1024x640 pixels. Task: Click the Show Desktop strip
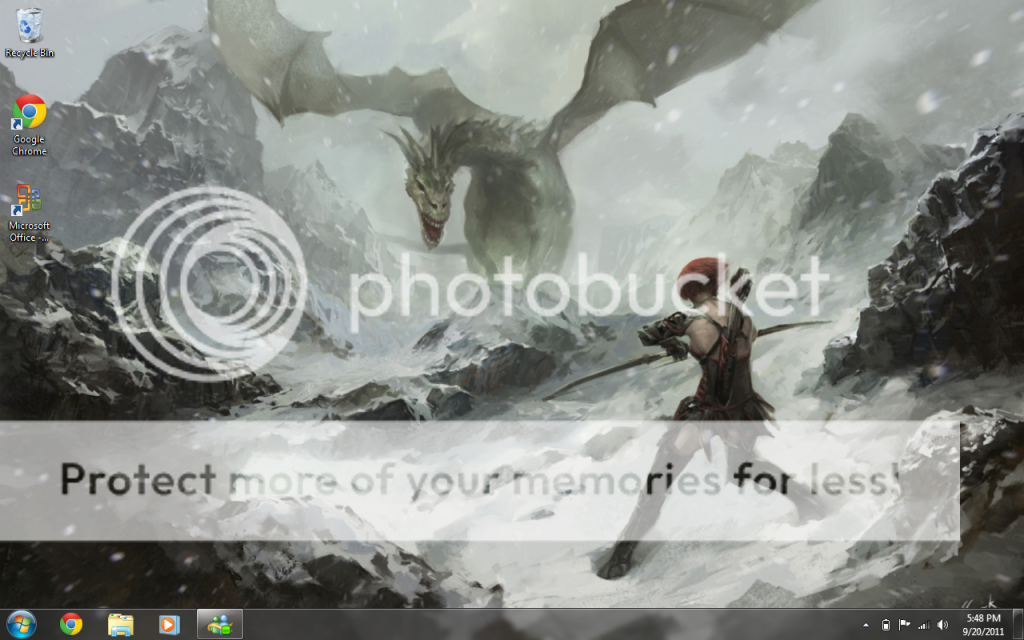1018,624
